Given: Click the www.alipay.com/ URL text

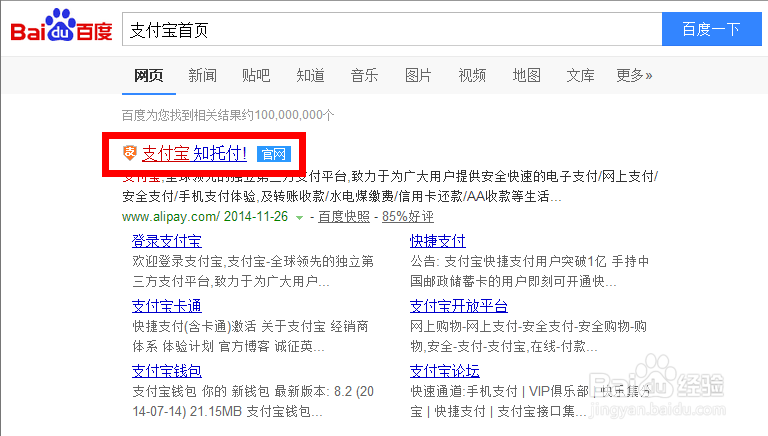Looking at the screenshot, I should 171,217.
